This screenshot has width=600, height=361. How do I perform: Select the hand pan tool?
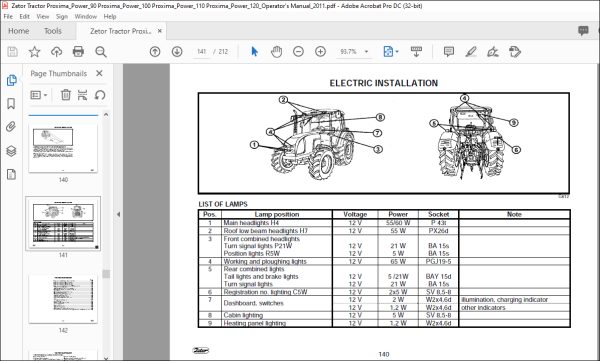pyautogui.click(x=276, y=52)
